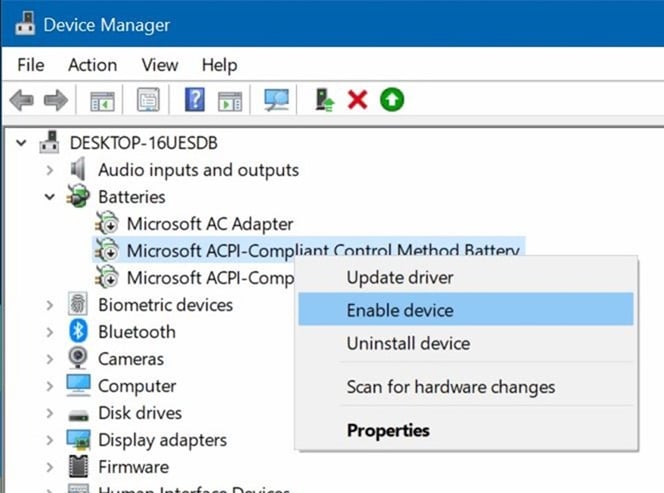This screenshot has height=493, width=664.
Task: Click the Audio inputs speaker icon
Action: (x=78, y=169)
